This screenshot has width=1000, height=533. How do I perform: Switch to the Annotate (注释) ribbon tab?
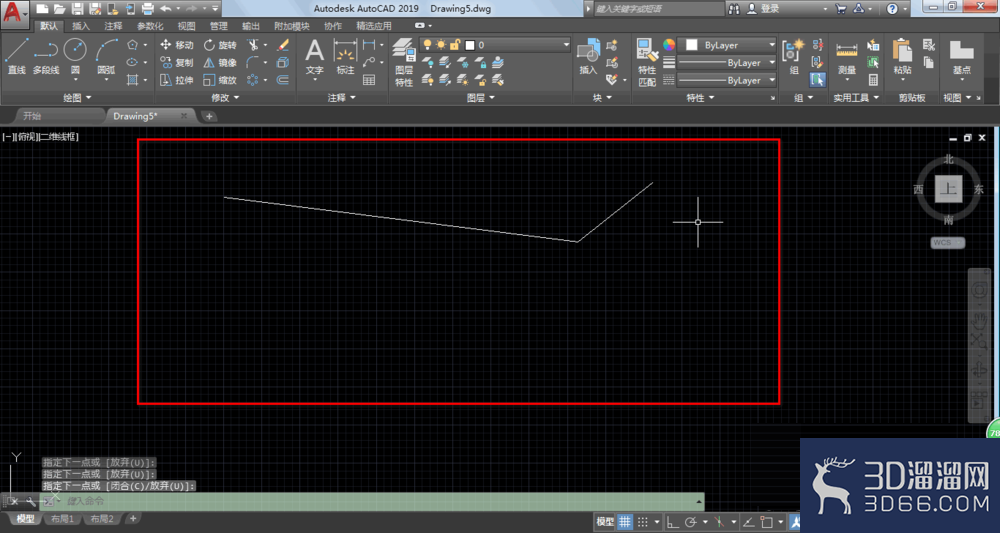[x=114, y=26]
